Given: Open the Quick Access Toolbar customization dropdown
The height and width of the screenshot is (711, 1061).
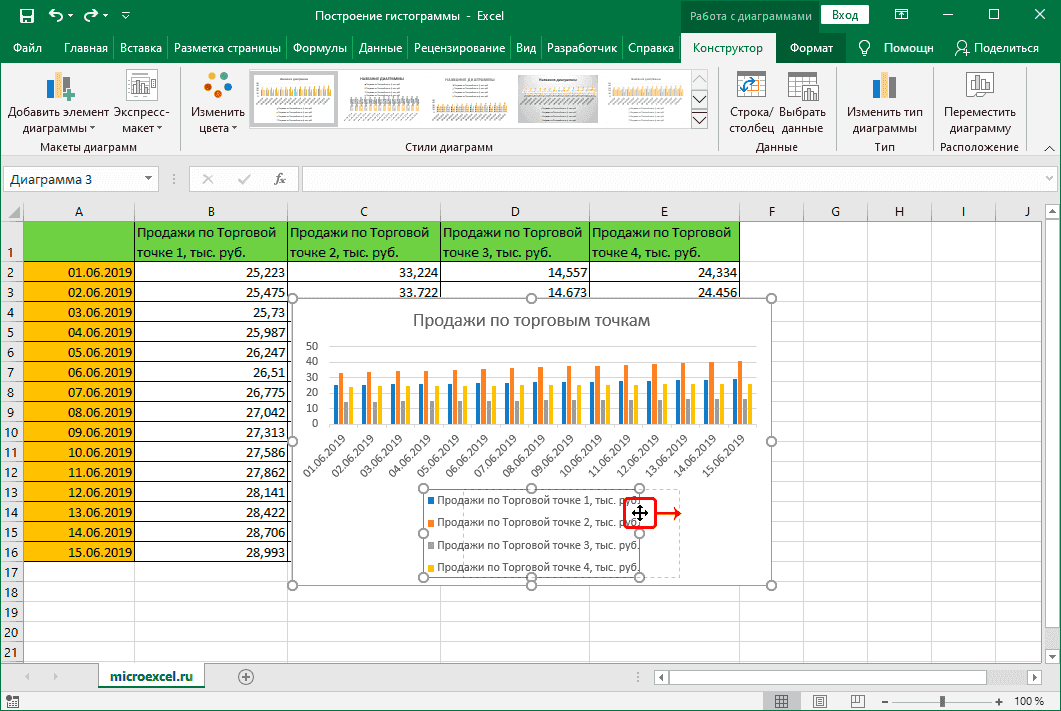Looking at the screenshot, I should click(x=125, y=14).
